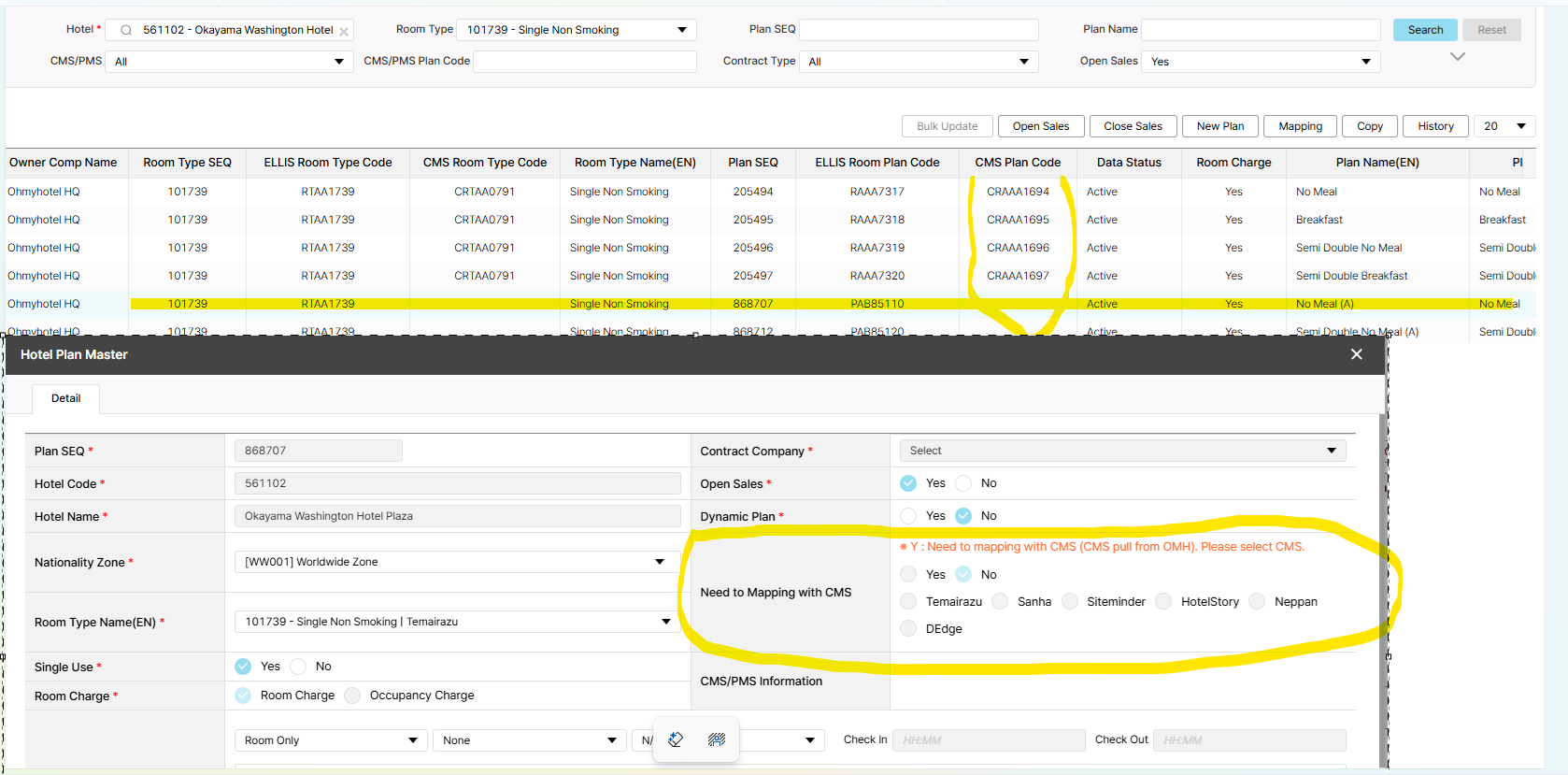Image resolution: width=1568 pixels, height=775 pixels.
Task: Collapse the search filter panel chevron
Action: tap(1457, 57)
